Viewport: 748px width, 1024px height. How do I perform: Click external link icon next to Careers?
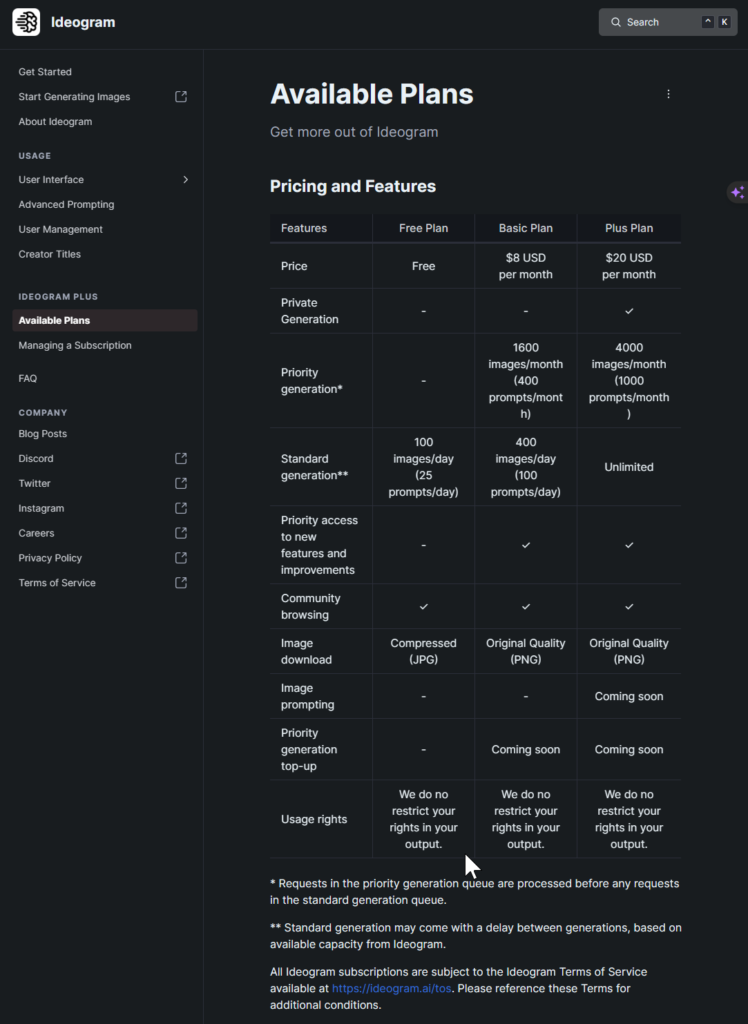[181, 533]
